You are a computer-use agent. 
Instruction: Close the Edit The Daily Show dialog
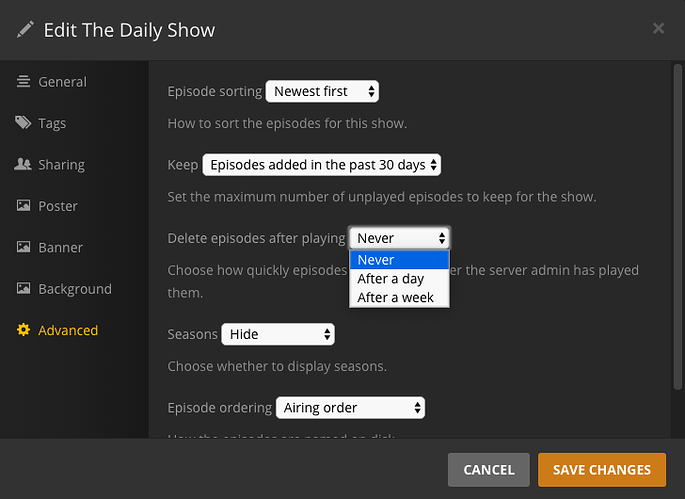658,28
